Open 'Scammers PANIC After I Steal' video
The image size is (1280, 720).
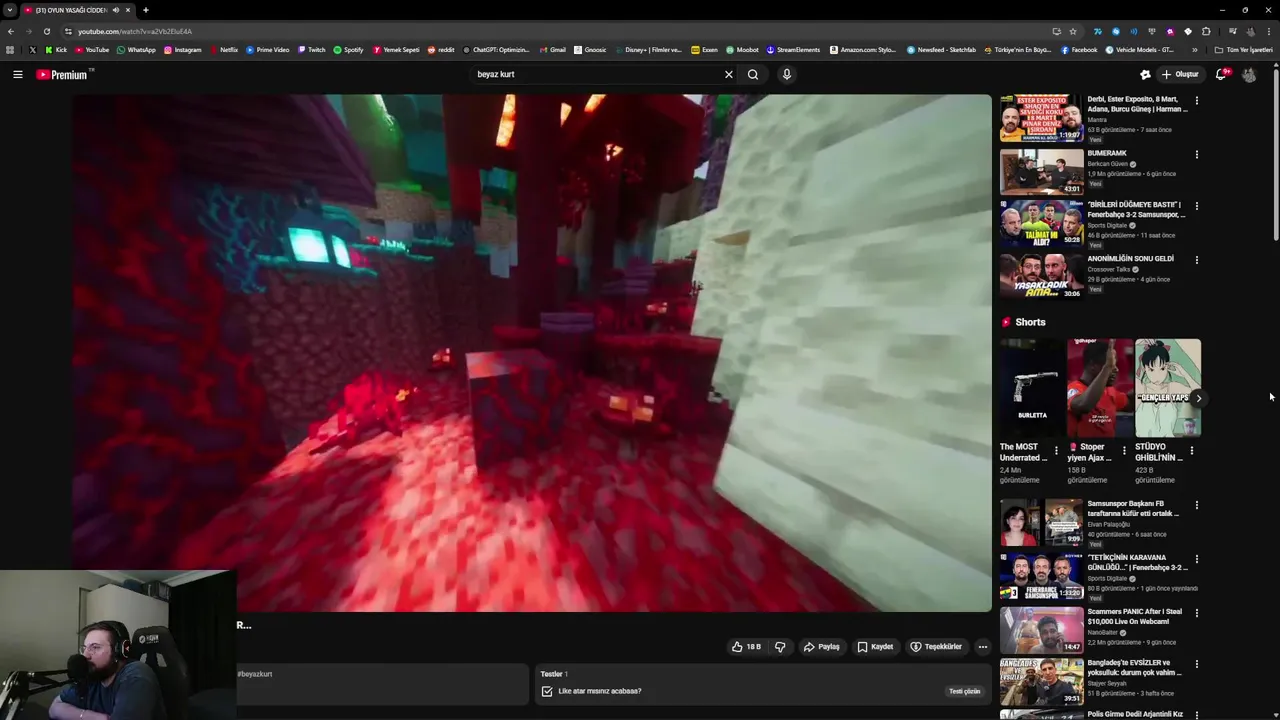pos(1041,630)
